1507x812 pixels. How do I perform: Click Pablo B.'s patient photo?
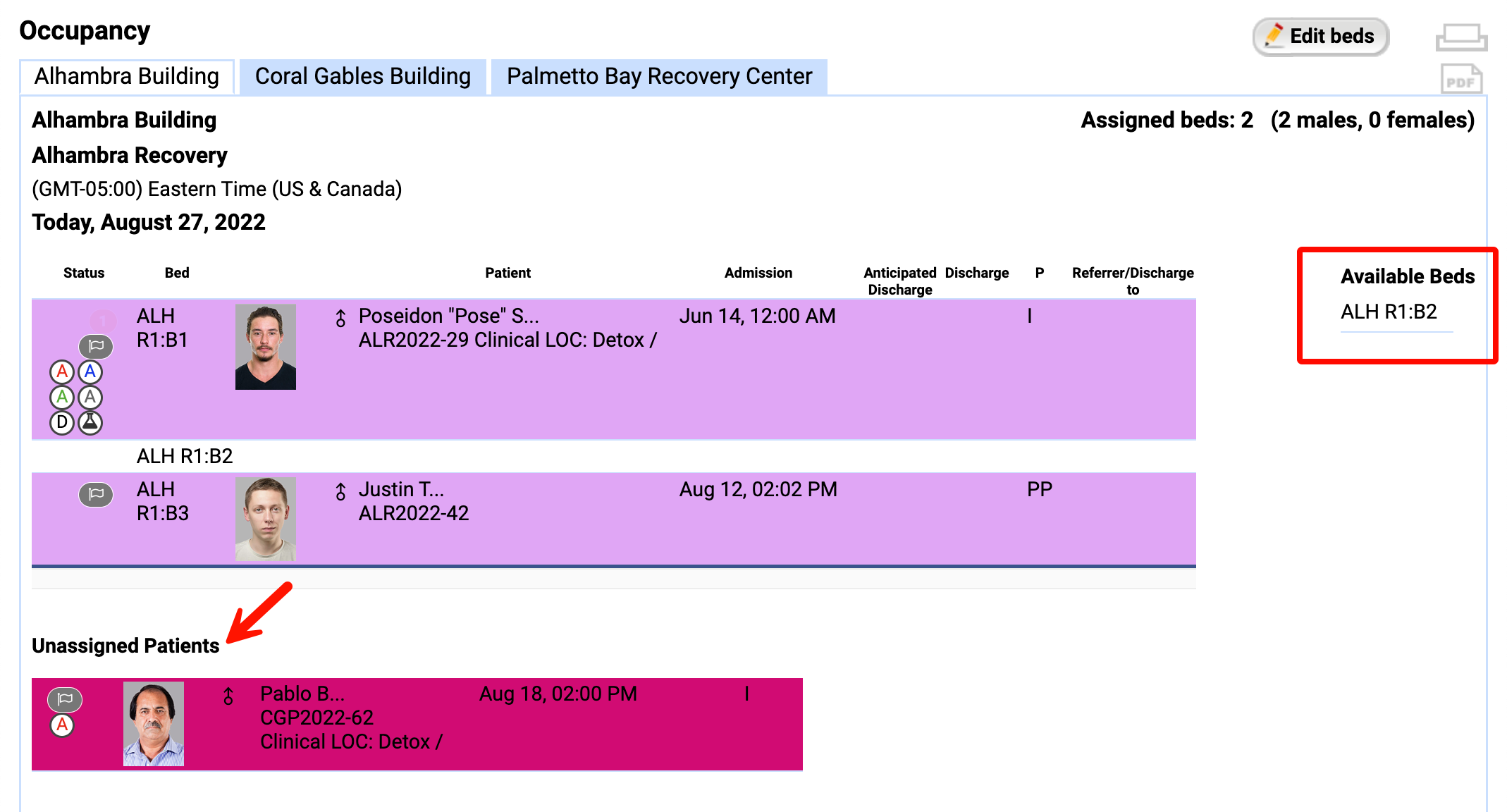[154, 724]
